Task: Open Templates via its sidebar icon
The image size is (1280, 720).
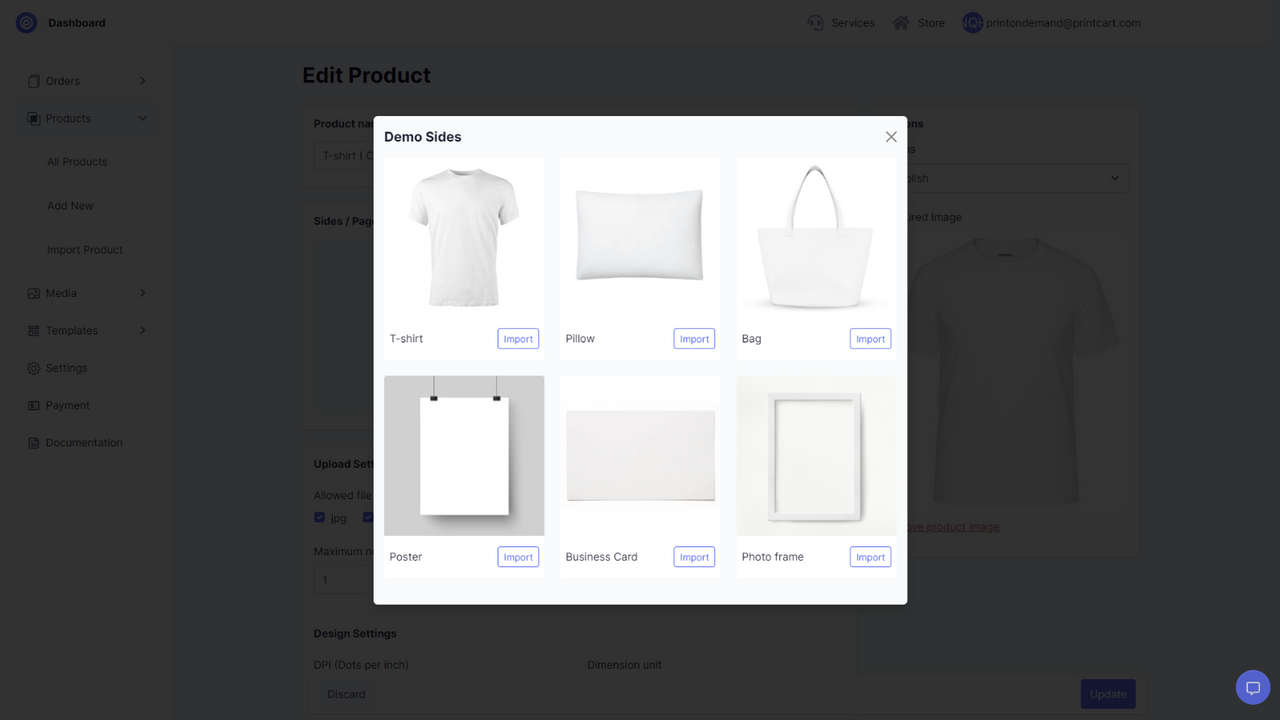Action: pos(33,330)
